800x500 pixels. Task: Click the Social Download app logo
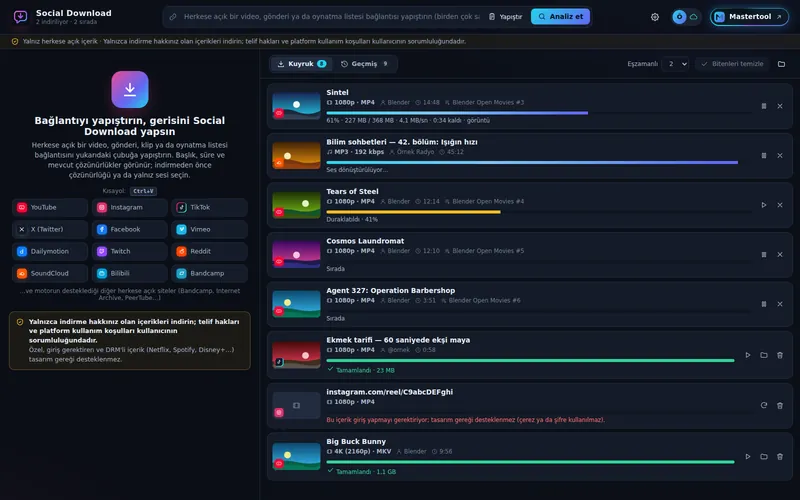[x=20, y=17]
